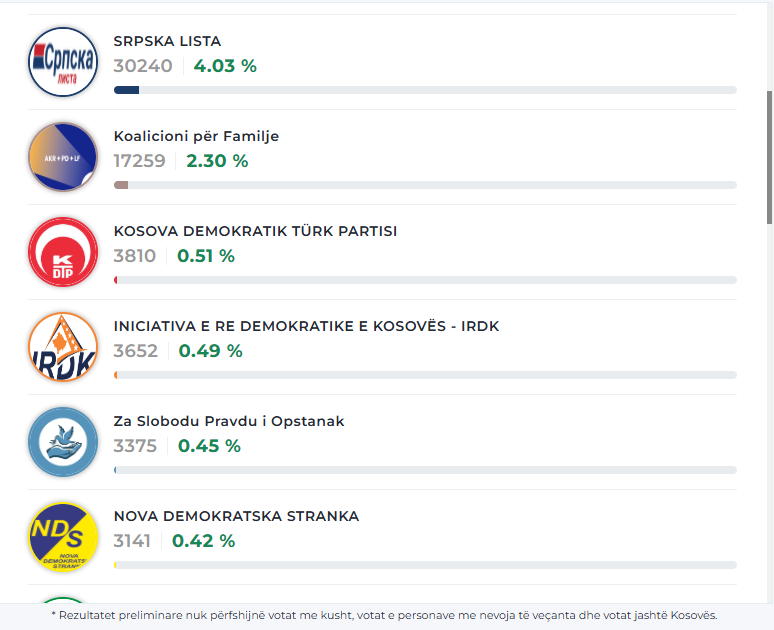Image resolution: width=774 pixels, height=630 pixels.
Task: Click the 4.03 % percentage value
Action: point(225,66)
